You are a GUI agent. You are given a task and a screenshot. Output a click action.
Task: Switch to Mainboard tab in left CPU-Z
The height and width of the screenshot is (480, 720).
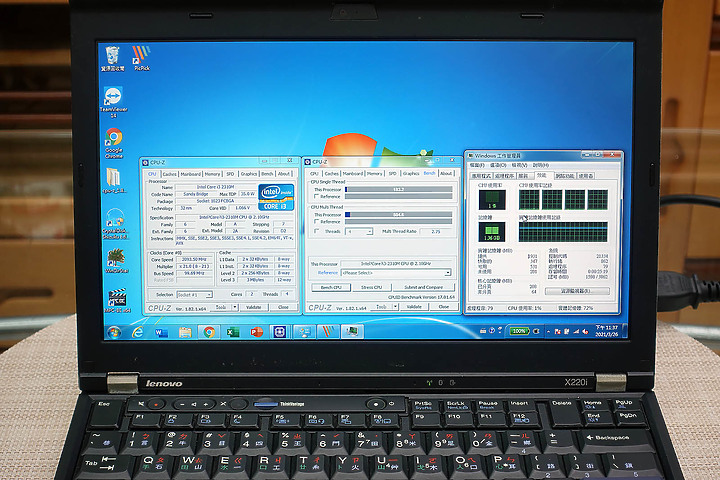pos(191,174)
